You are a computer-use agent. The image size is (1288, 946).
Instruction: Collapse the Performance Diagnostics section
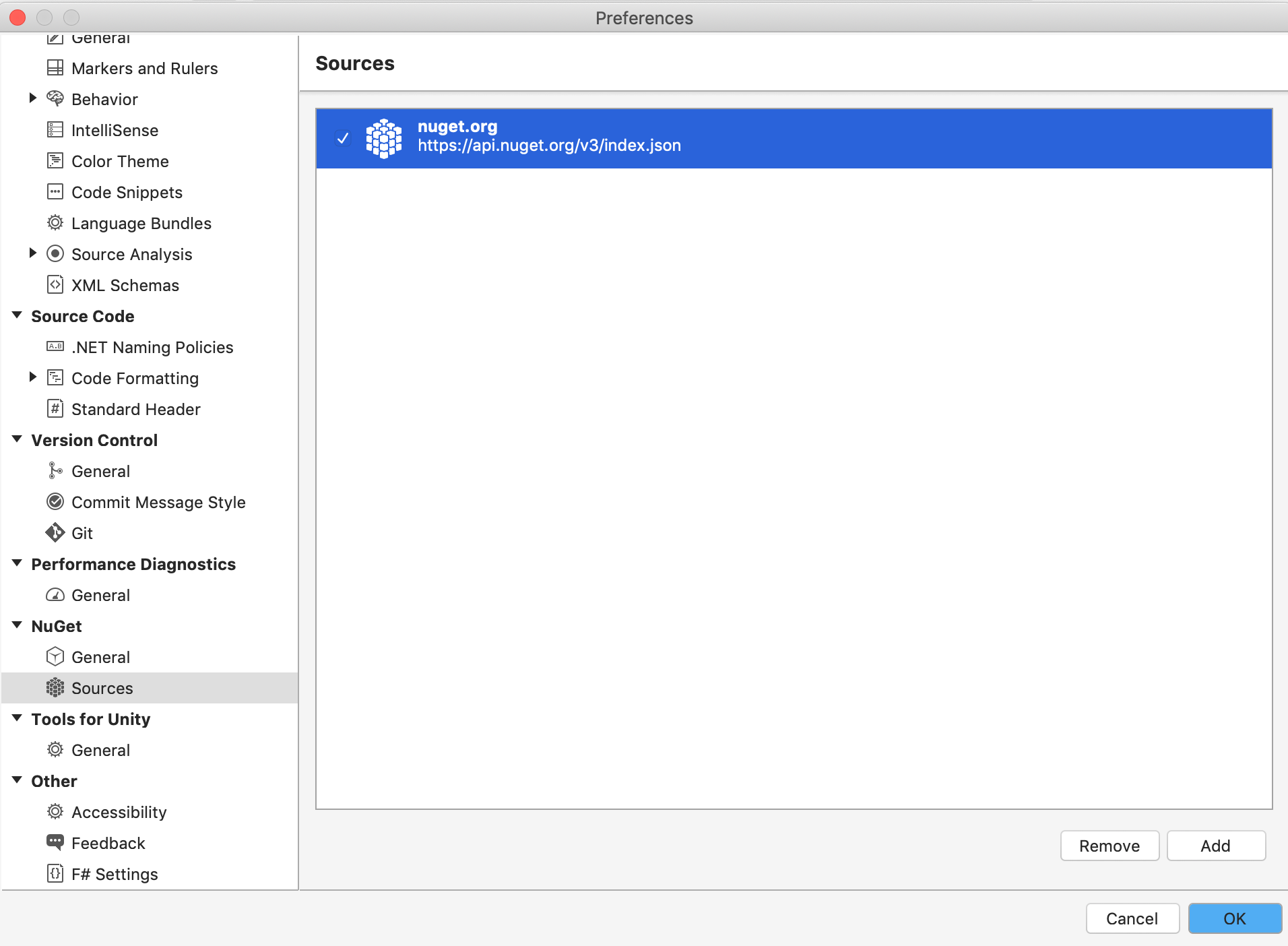click(x=18, y=563)
